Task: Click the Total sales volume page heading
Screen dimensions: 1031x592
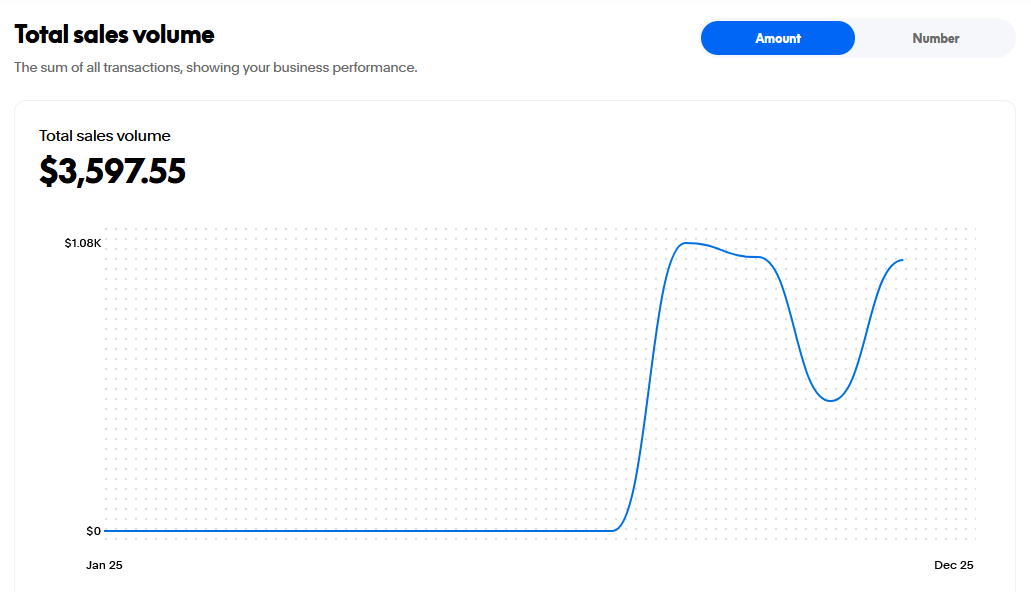Action: coord(114,34)
